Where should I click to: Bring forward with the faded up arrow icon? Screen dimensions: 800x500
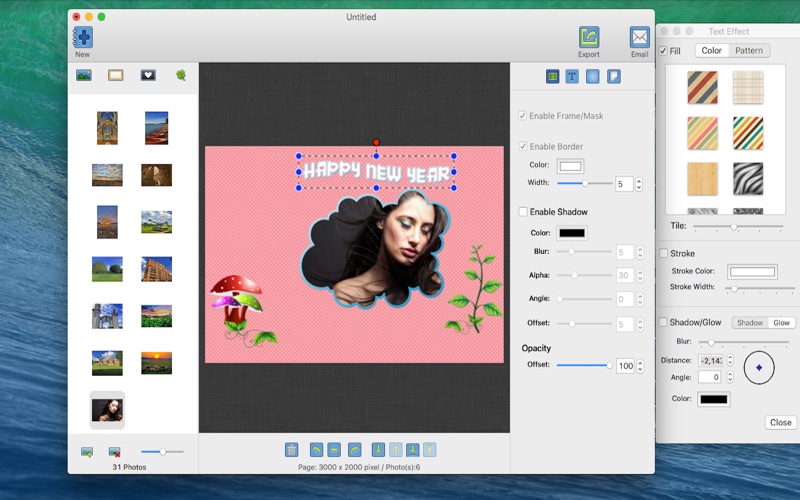(395, 449)
